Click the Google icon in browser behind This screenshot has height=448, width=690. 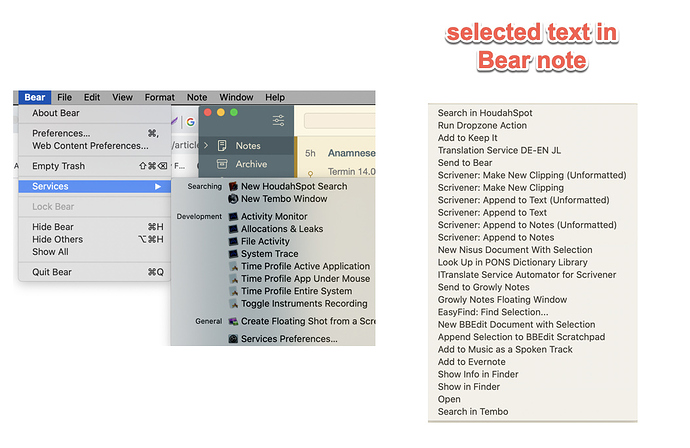(x=191, y=122)
